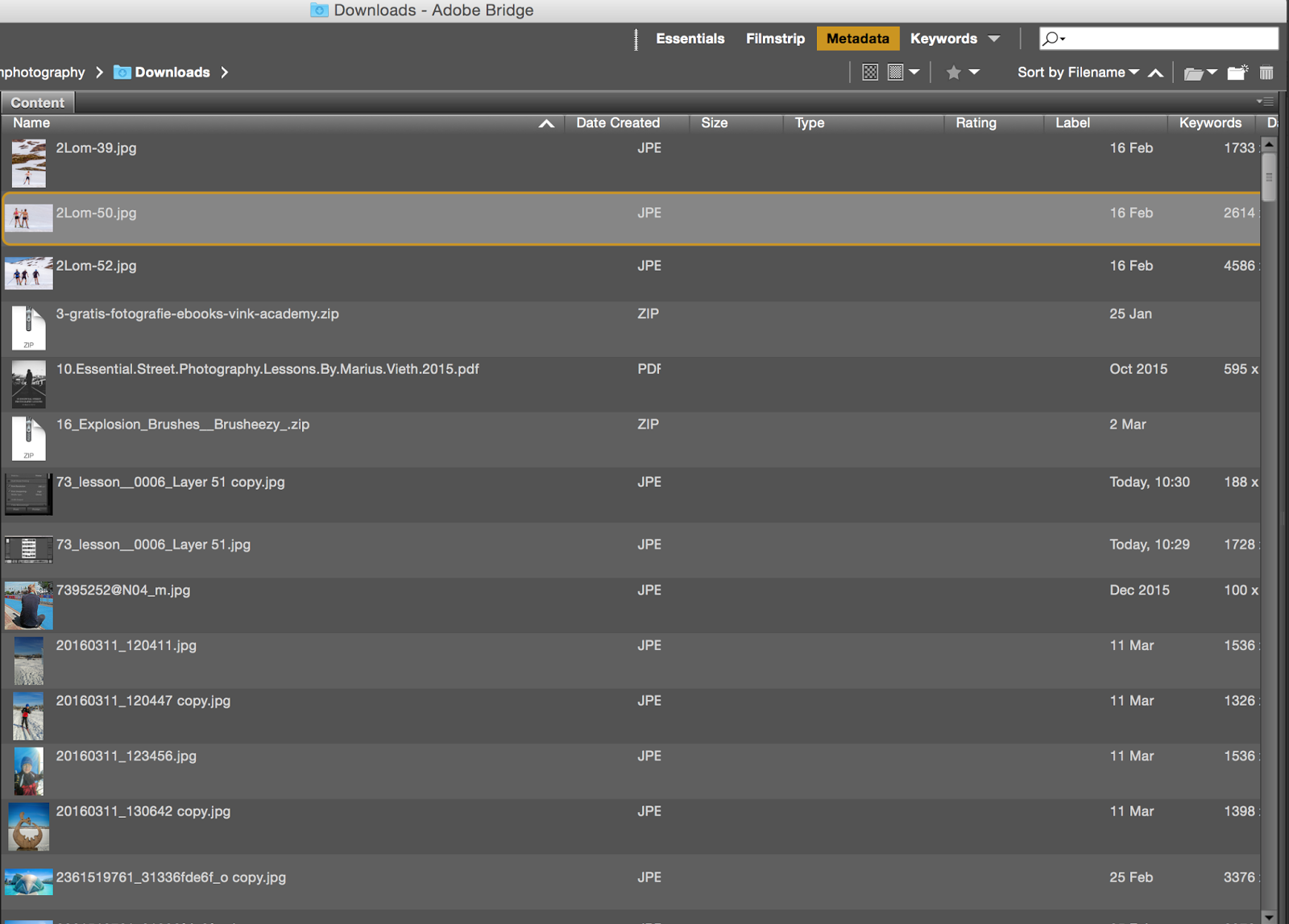Open the recent folders dropdown arrow
The width and height of the screenshot is (1289, 924).
(1212, 73)
